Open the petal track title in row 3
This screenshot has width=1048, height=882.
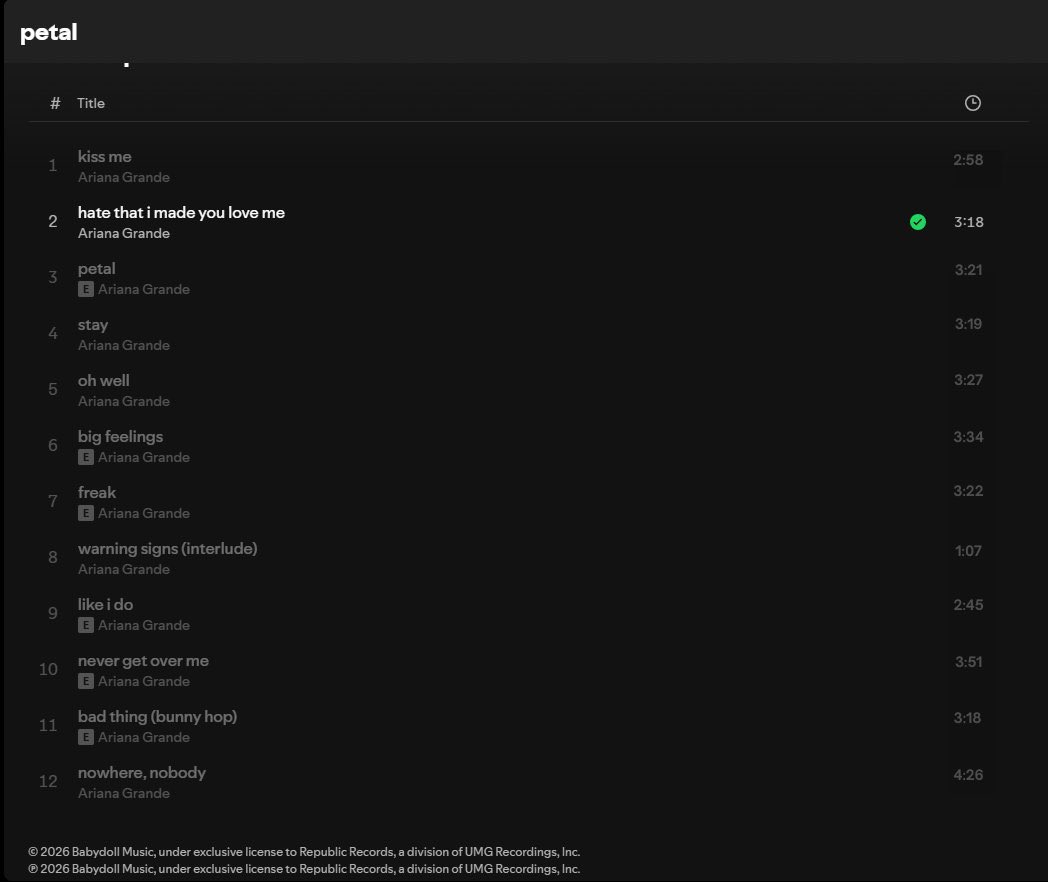point(96,269)
